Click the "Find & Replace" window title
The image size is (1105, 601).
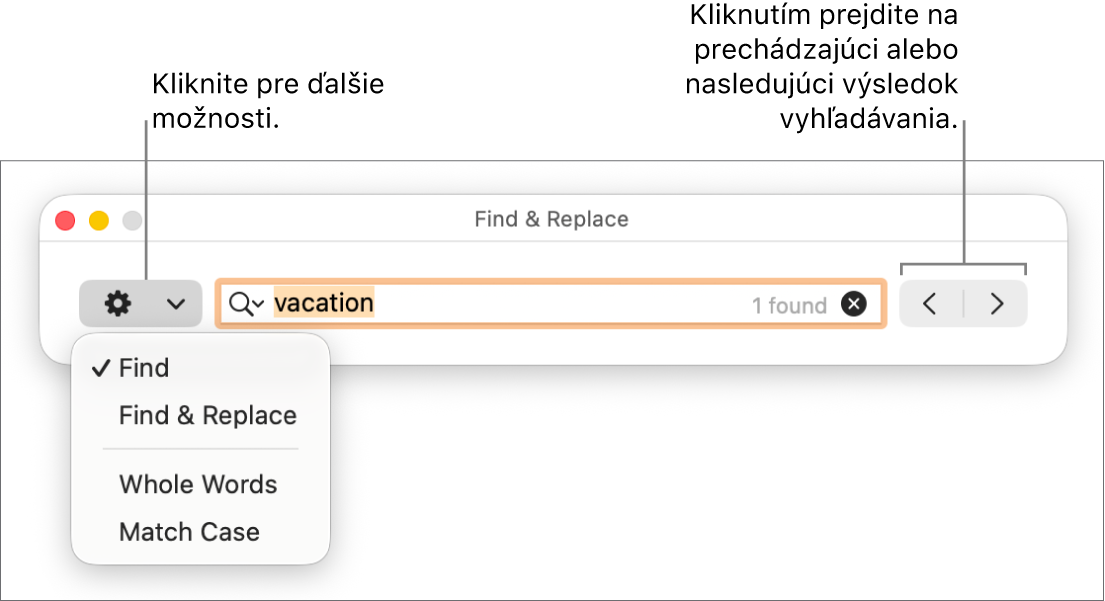click(551, 219)
